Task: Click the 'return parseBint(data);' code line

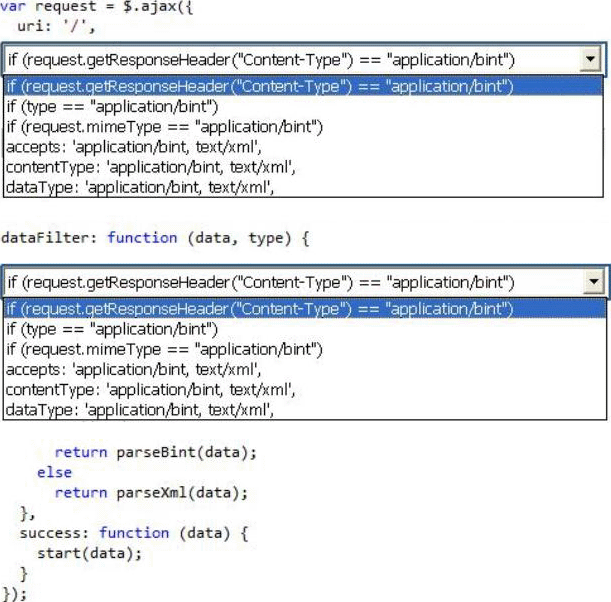Action: [x=155, y=452]
